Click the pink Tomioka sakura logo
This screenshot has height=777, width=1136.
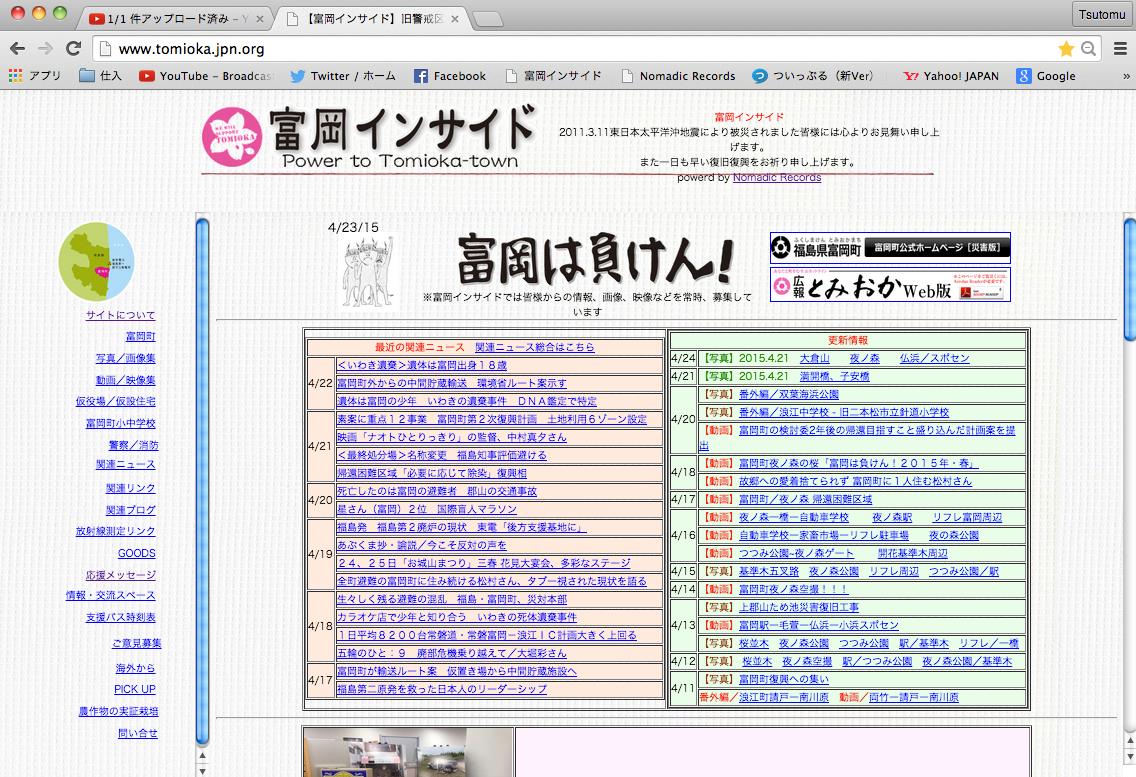[x=231, y=136]
